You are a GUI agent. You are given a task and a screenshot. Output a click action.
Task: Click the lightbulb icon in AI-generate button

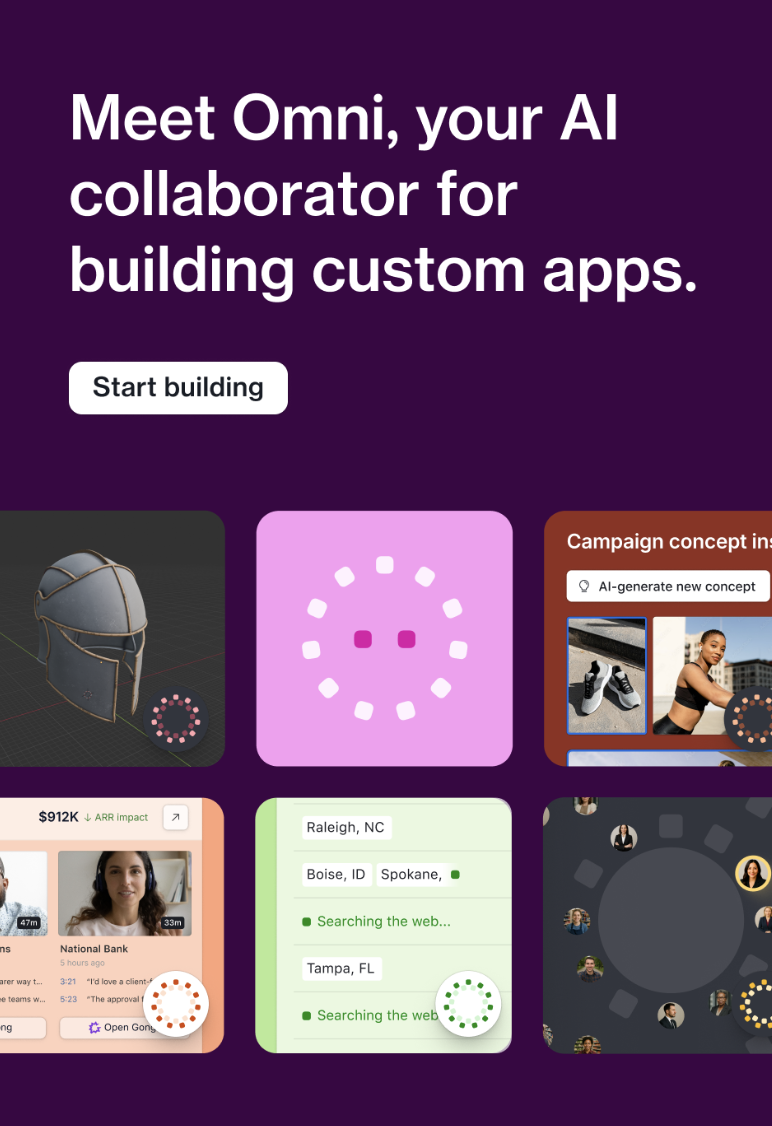tap(584, 586)
